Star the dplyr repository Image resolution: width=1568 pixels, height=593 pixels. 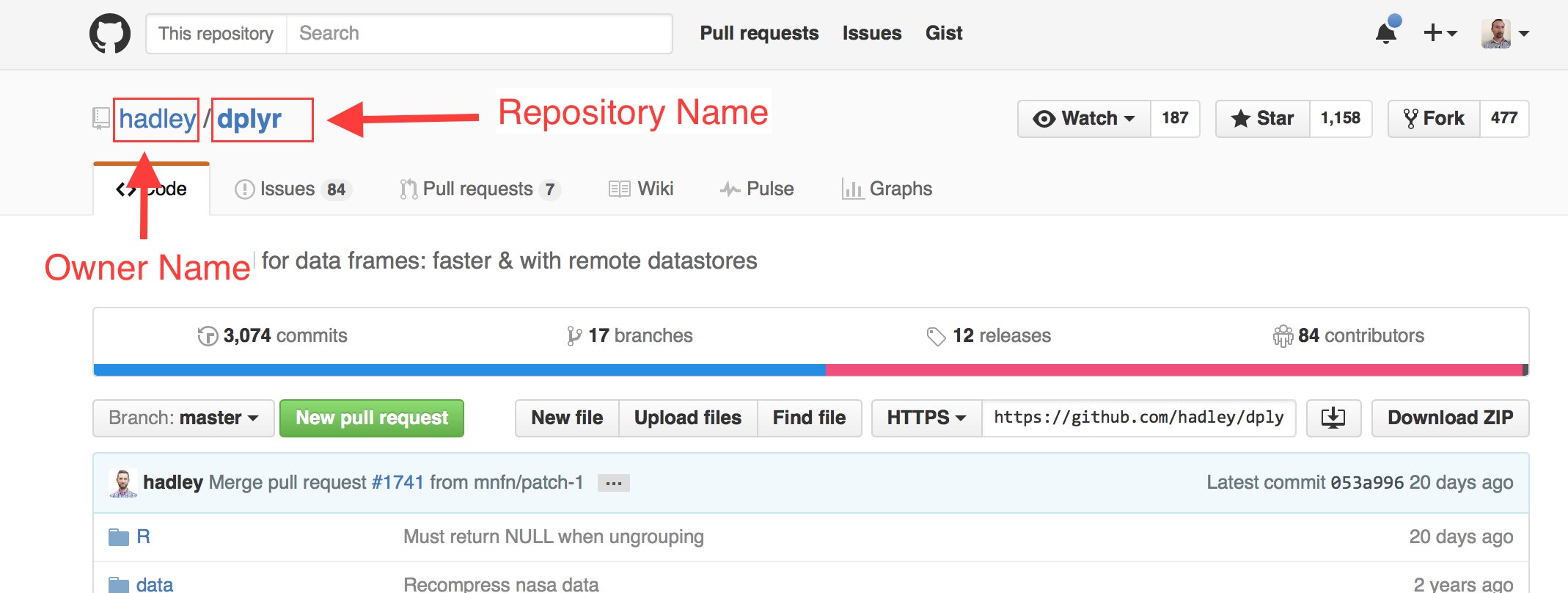click(x=1263, y=119)
